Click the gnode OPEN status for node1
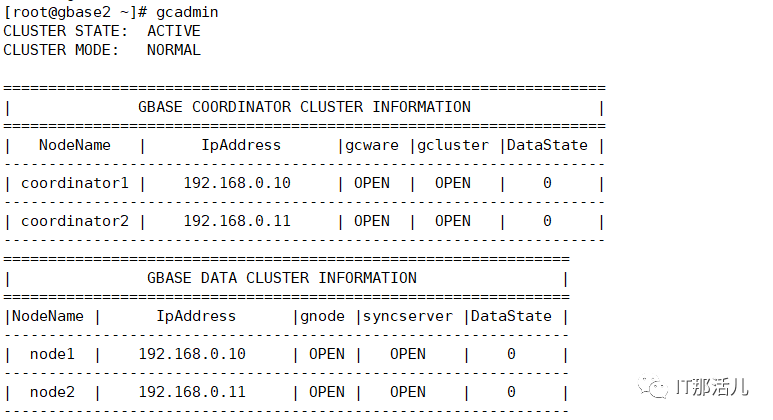The width and height of the screenshot is (773, 420). 327,354
